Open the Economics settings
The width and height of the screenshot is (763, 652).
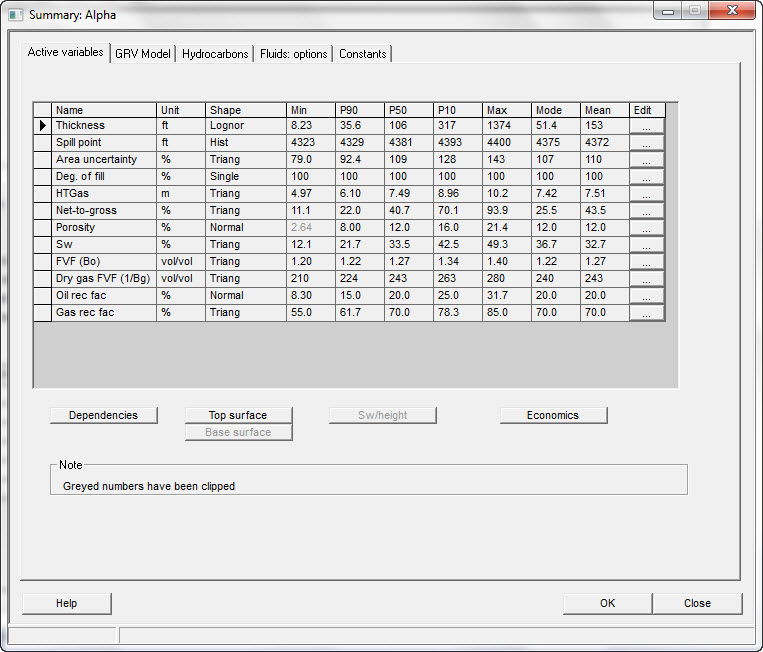coord(553,415)
